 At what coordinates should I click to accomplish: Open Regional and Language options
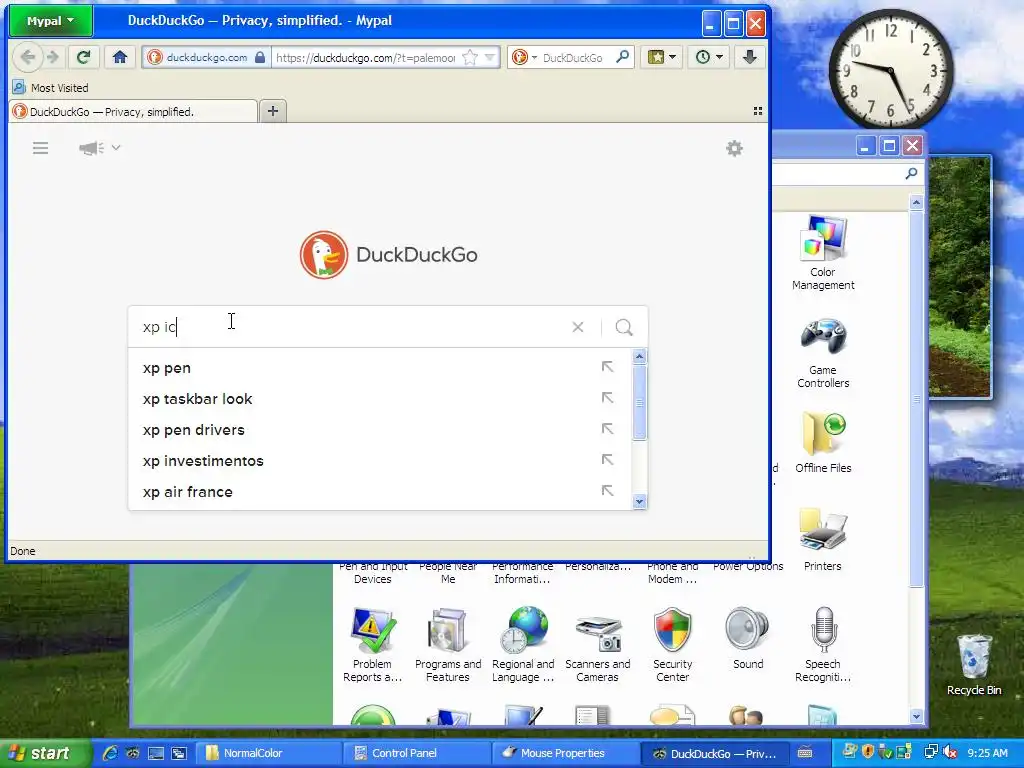(523, 645)
